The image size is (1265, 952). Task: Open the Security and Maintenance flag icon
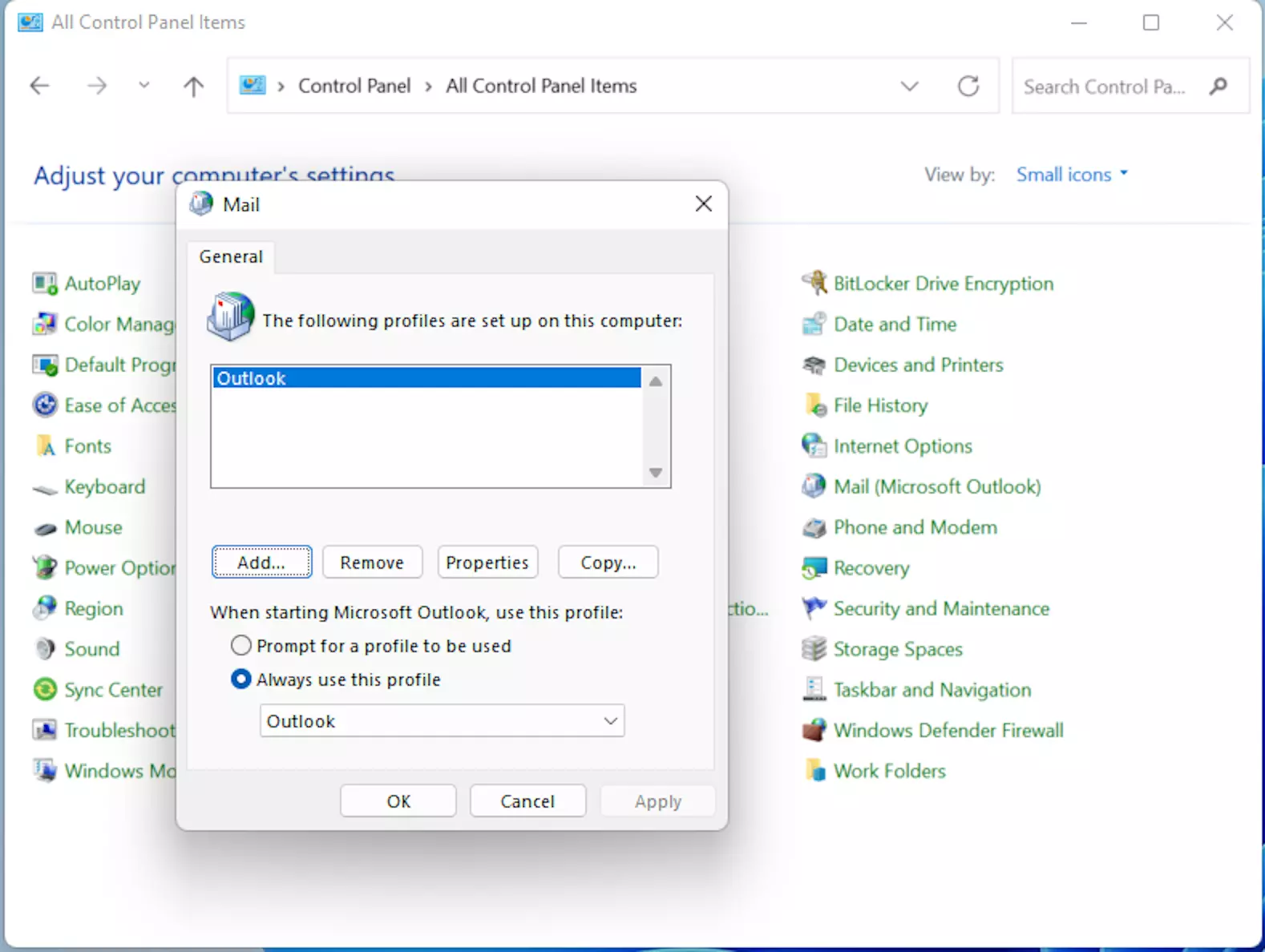click(x=814, y=609)
